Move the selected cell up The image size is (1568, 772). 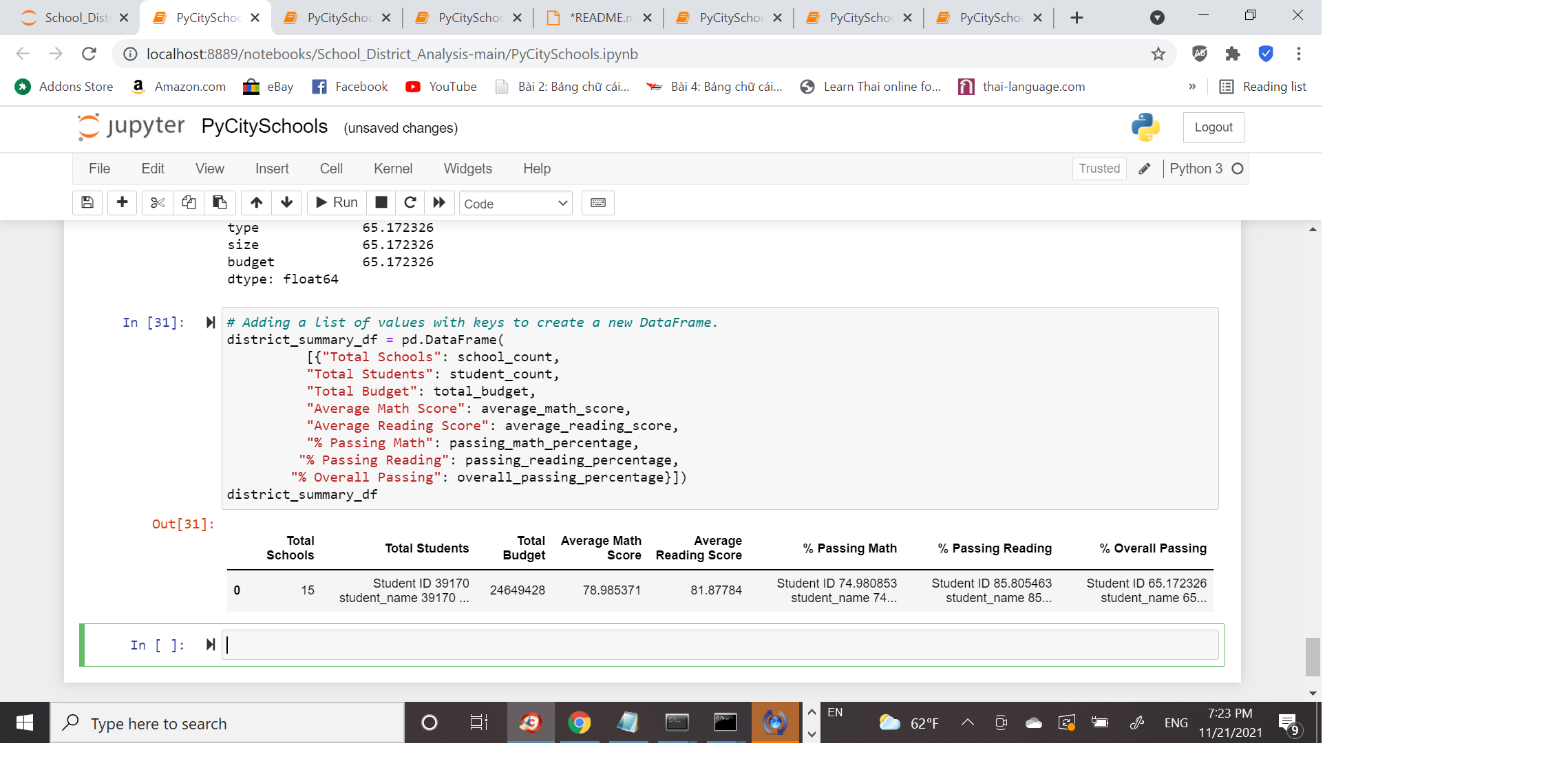coord(256,203)
